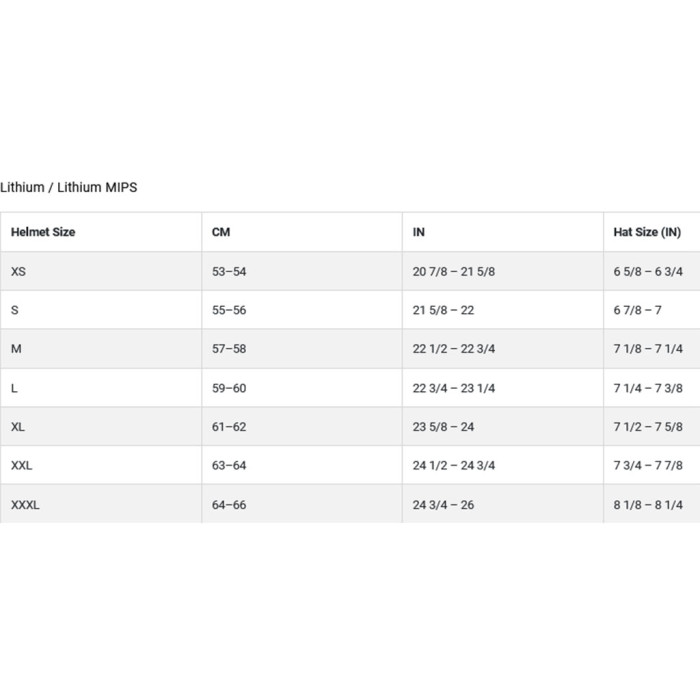Click the 61–62 CM cell
The width and height of the screenshot is (700, 700).
pyautogui.click(x=229, y=427)
